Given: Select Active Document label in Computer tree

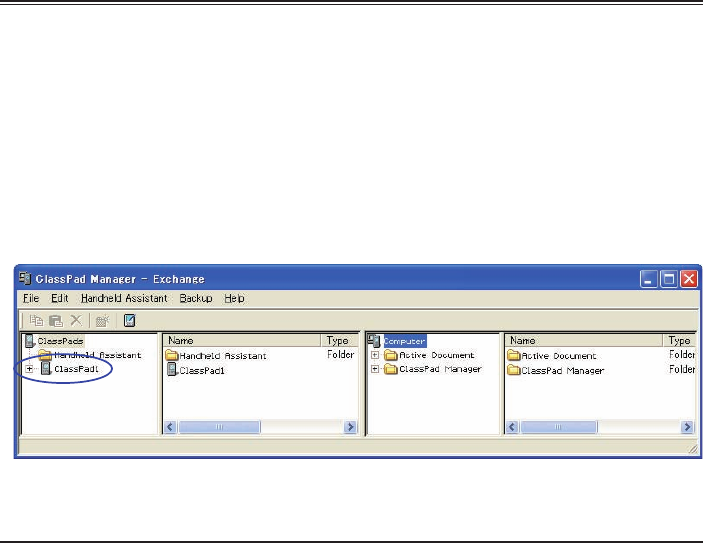Looking at the screenshot, I should (437, 355).
